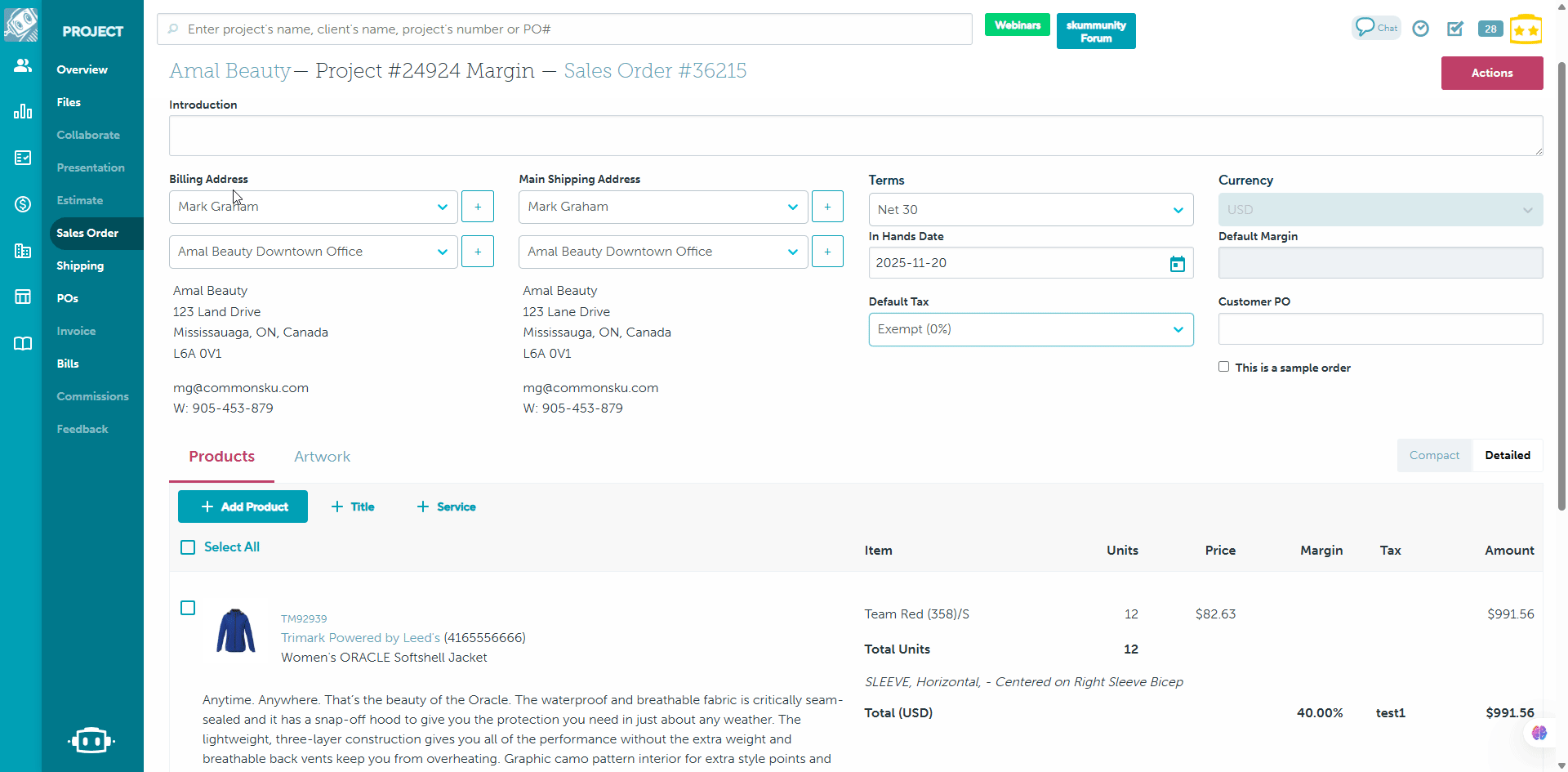Expand the Terms Net 30 dropdown

[1031, 210]
